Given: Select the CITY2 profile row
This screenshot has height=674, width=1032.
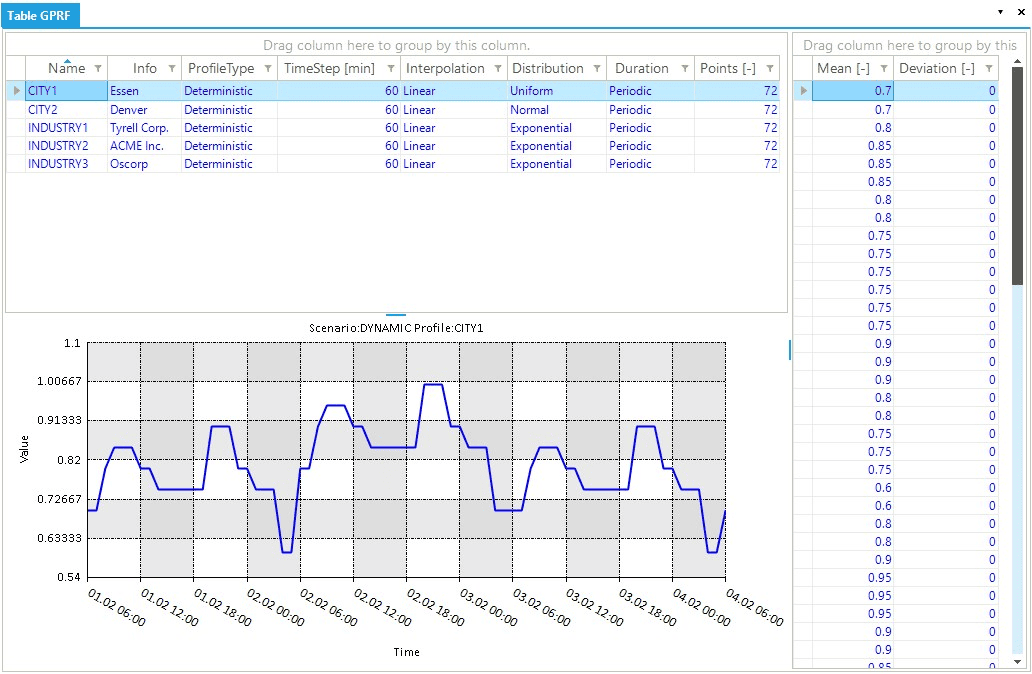Looking at the screenshot, I should click(x=43, y=110).
